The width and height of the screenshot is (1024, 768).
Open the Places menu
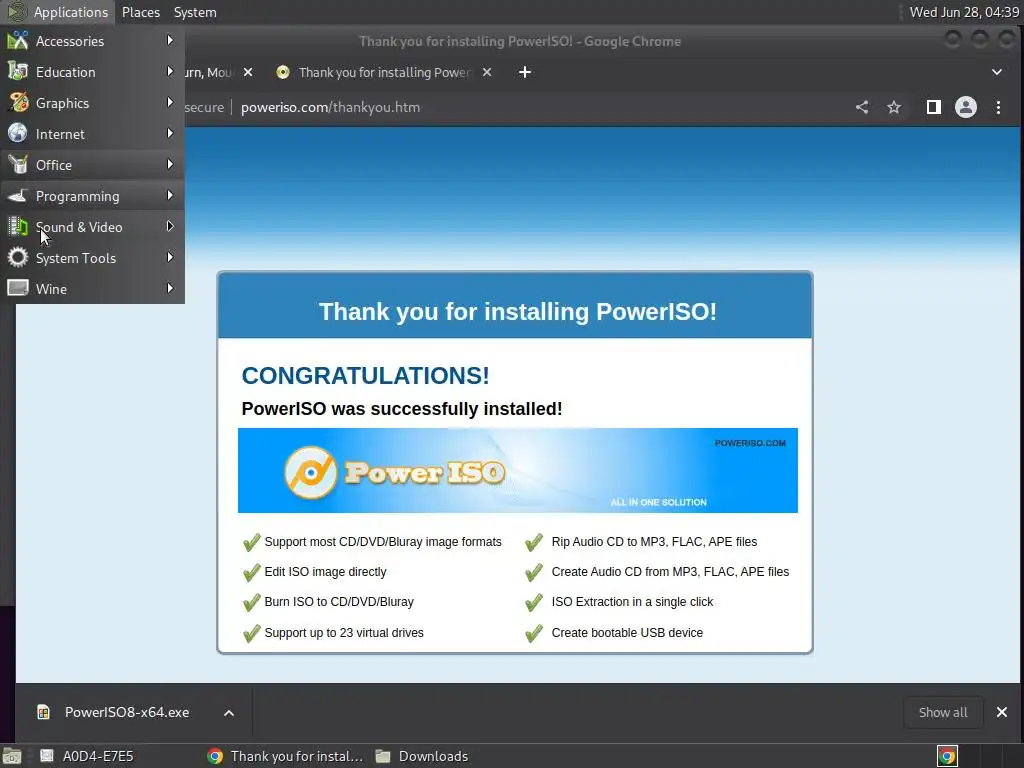coord(141,12)
